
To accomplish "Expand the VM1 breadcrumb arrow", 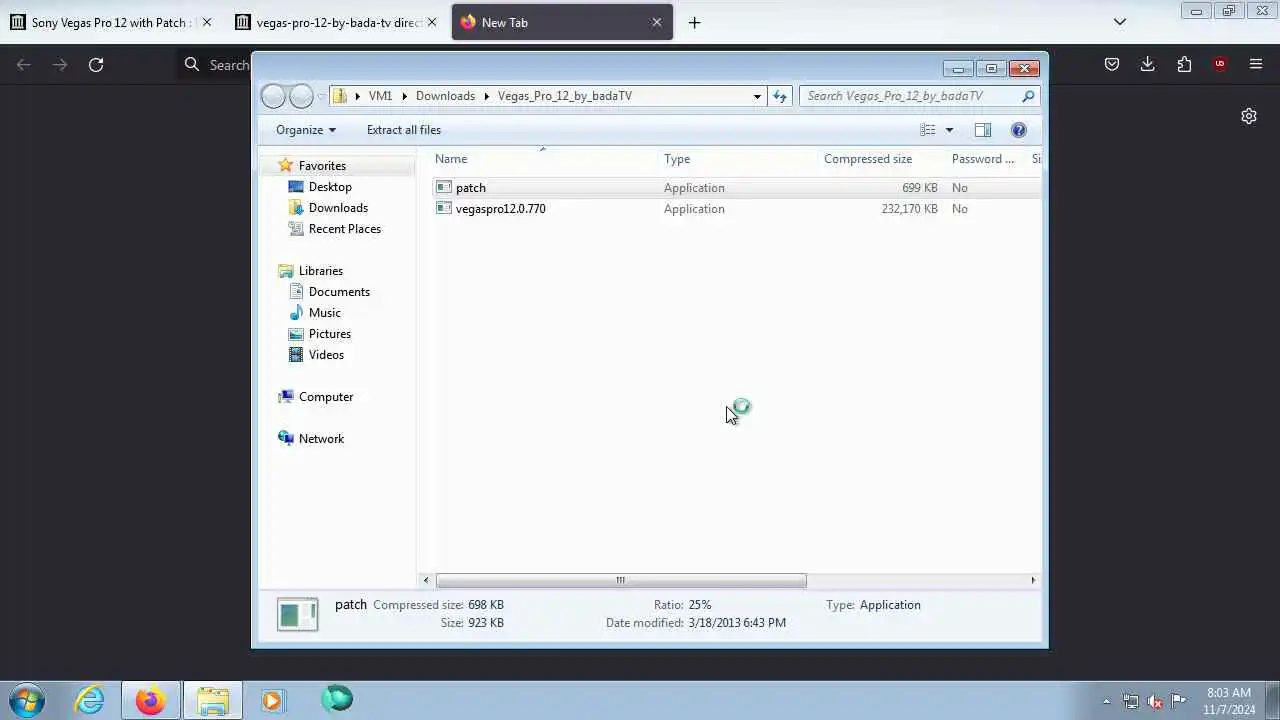I will click(x=405, y=96).
